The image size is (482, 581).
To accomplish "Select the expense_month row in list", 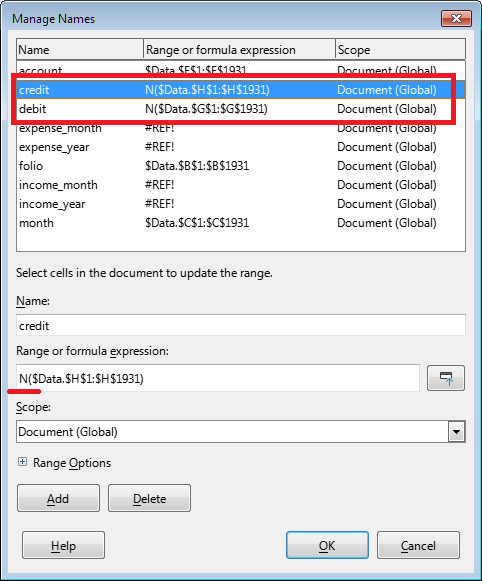I will click(x=241, y=128).
